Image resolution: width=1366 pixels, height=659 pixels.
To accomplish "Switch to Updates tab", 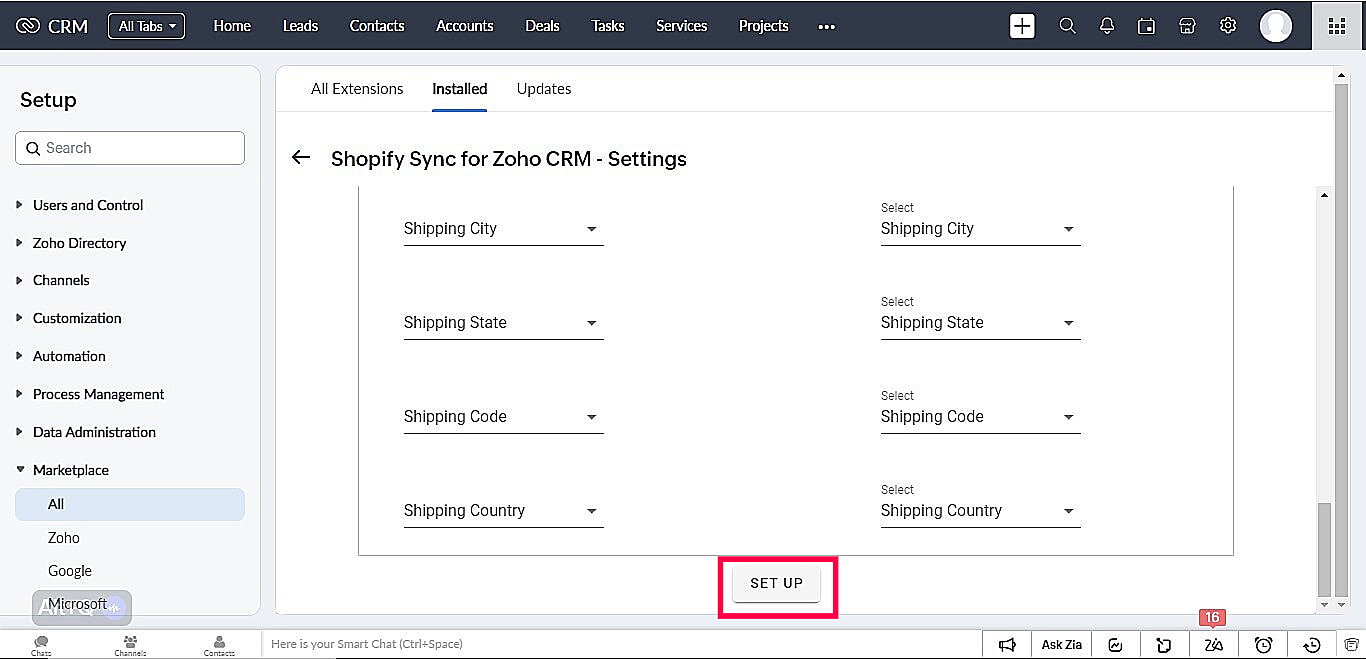I will pyautogui.click(x=544, y=89).
